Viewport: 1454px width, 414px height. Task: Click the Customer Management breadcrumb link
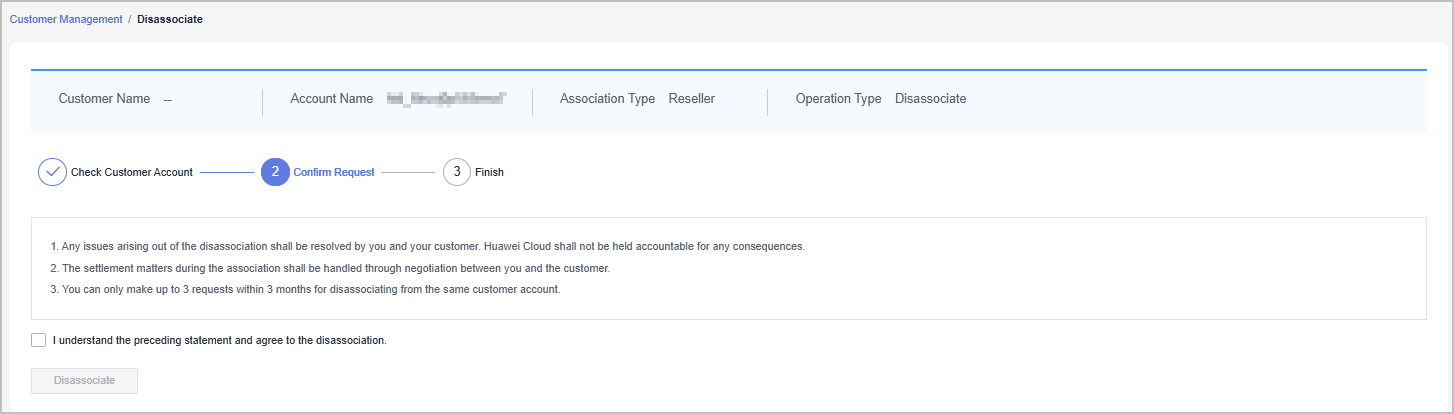tap(66, 19)
